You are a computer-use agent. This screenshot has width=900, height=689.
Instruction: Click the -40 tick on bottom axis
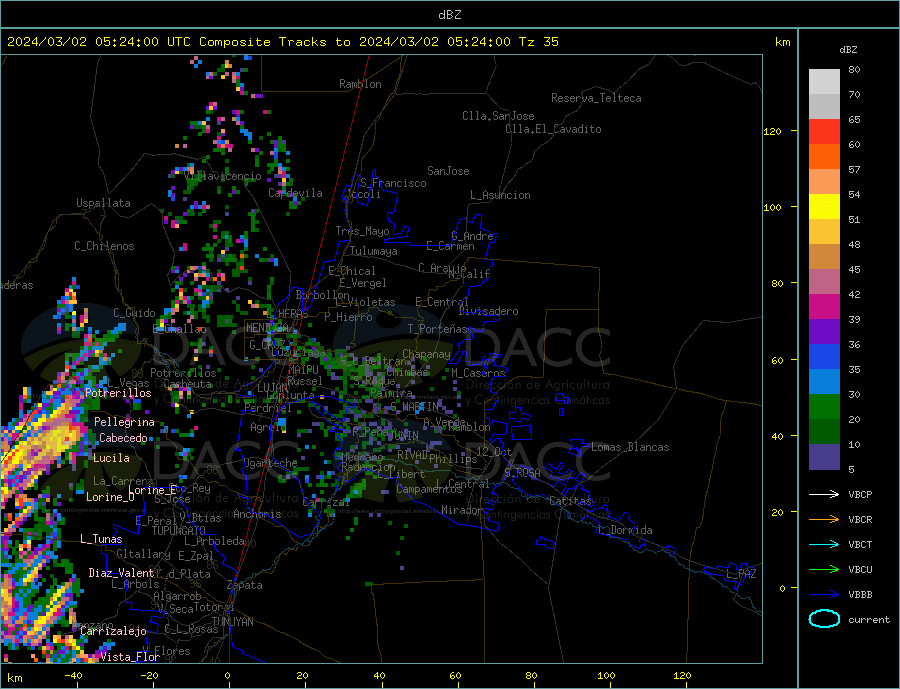(x=73, y=676)
